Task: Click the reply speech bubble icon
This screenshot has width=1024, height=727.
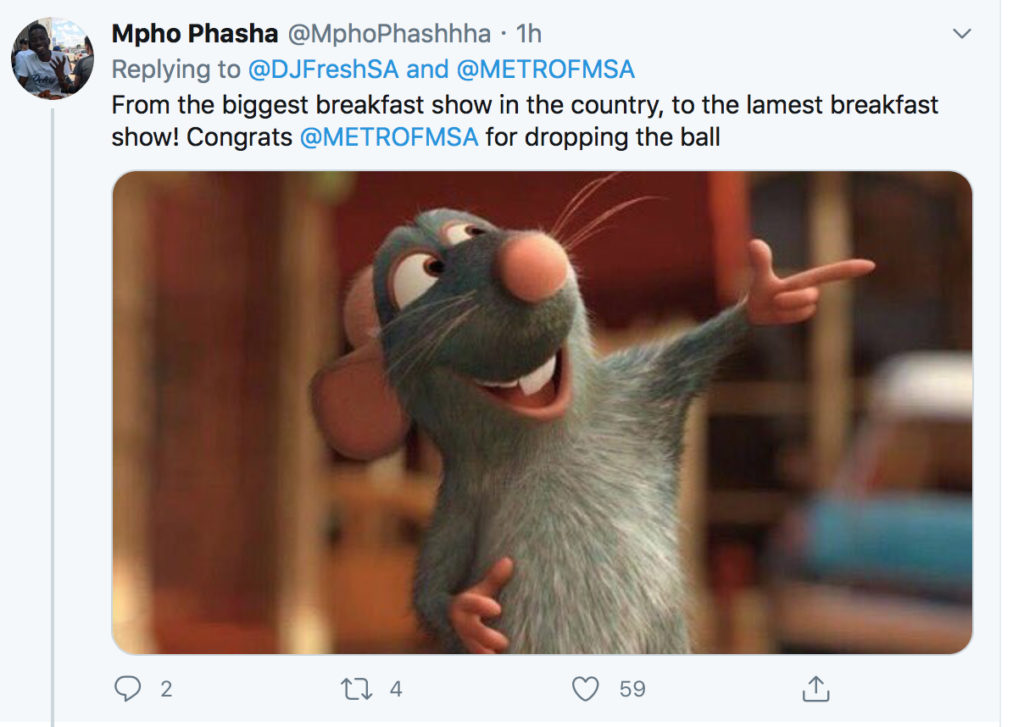Action: click(x=127, y=688)
